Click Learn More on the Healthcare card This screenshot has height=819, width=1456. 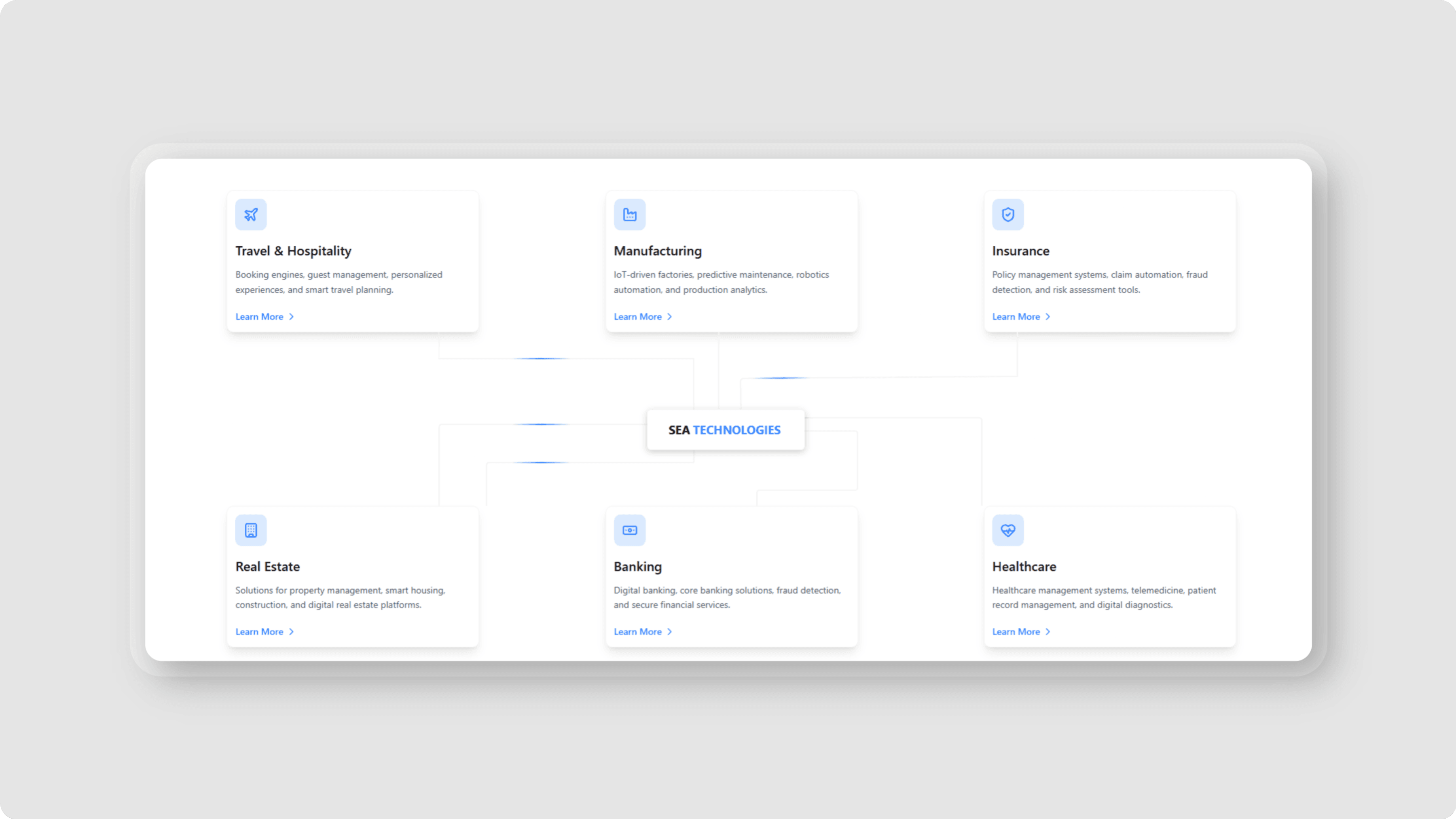[1016, 631]
